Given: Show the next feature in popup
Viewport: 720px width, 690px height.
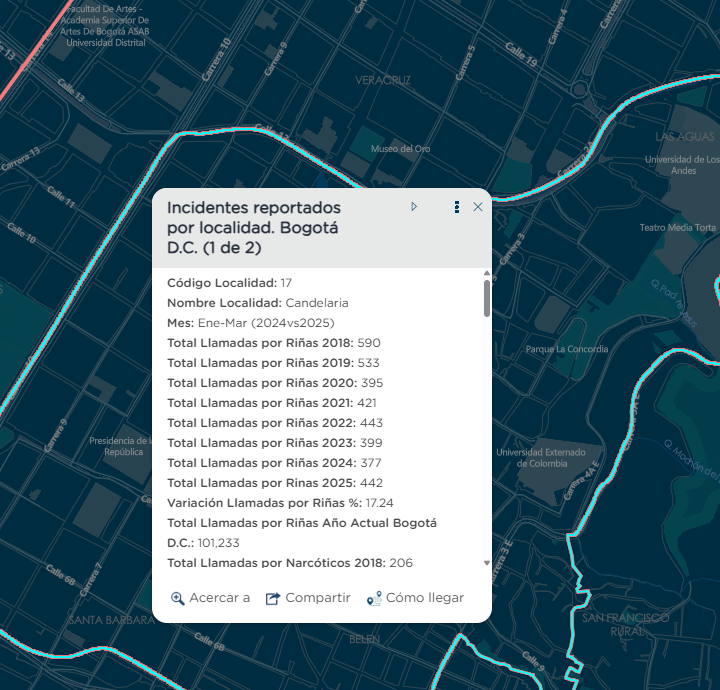Looking at the screenshot, I should [414, 207].
